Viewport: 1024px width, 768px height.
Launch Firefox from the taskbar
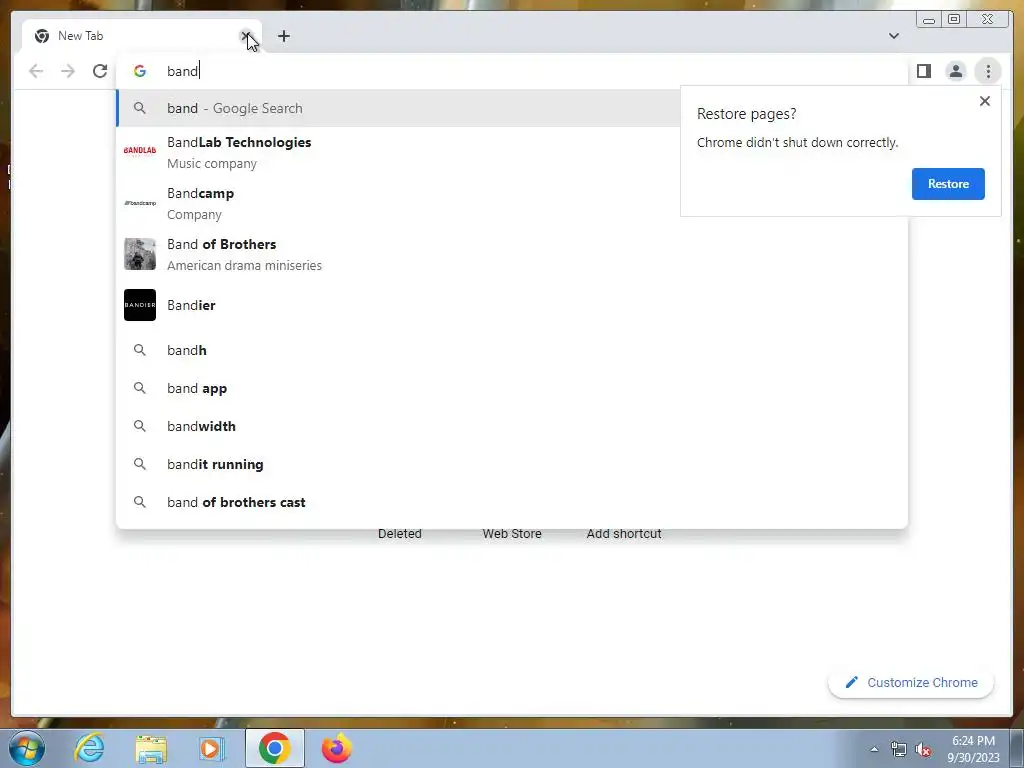pyautogui.click(x=336, y=748)
